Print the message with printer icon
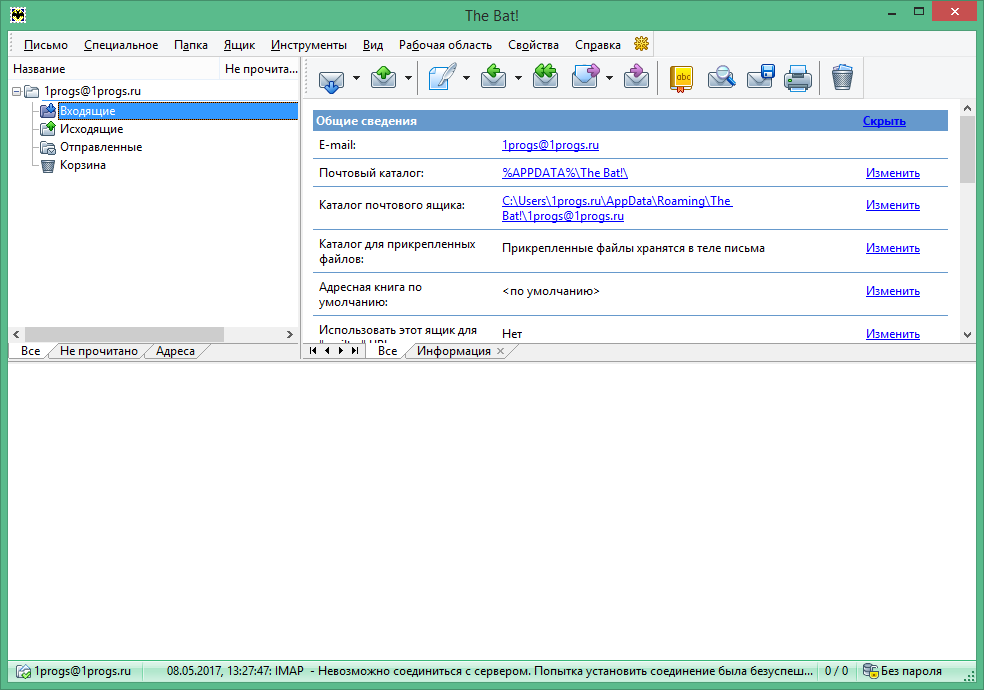This screenshot has width=984, height=690. click(797, 78)
